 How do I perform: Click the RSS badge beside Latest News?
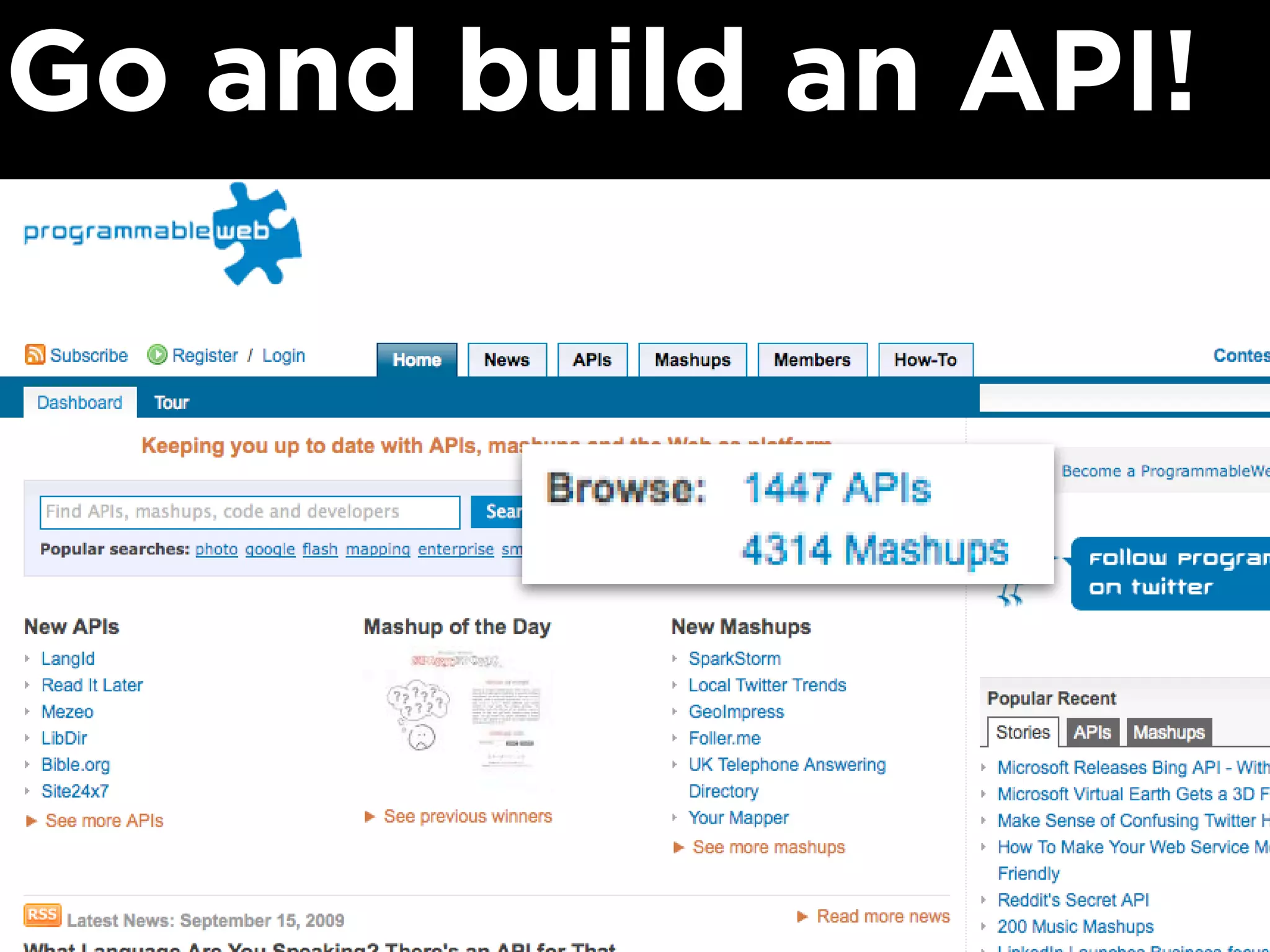42,915
